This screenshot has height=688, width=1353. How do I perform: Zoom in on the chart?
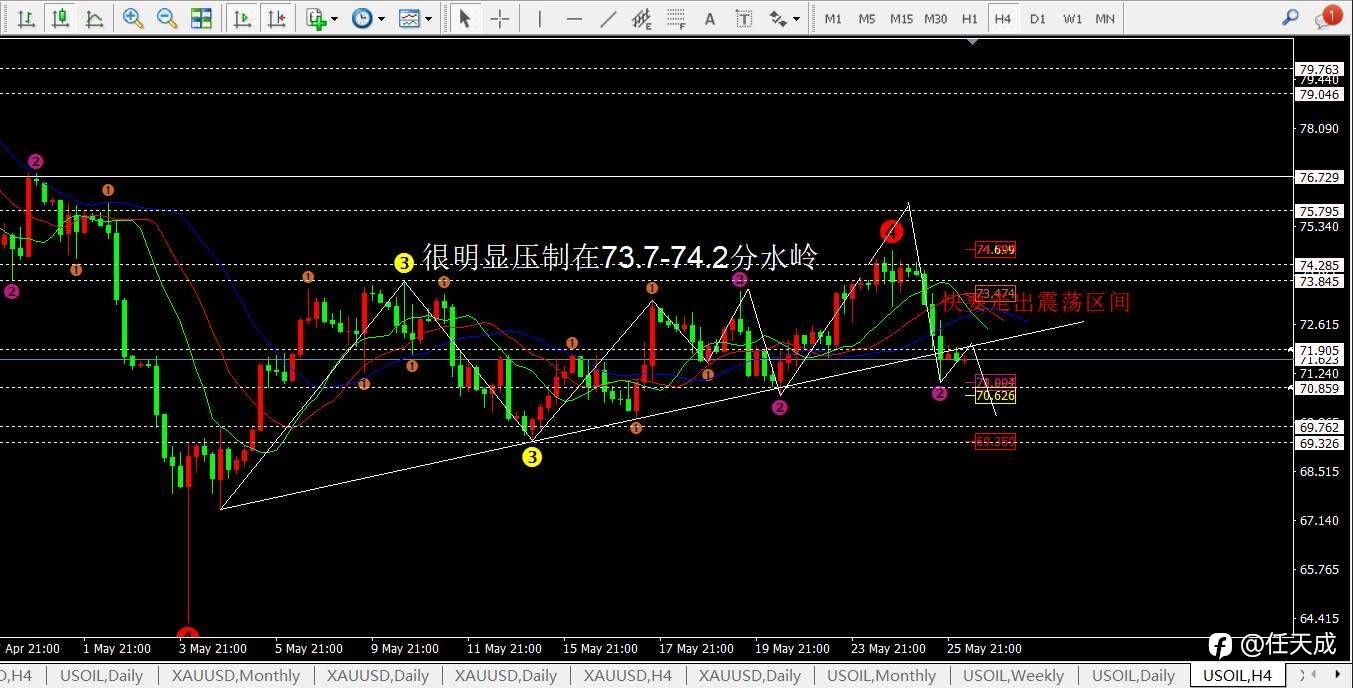[132, 18]
